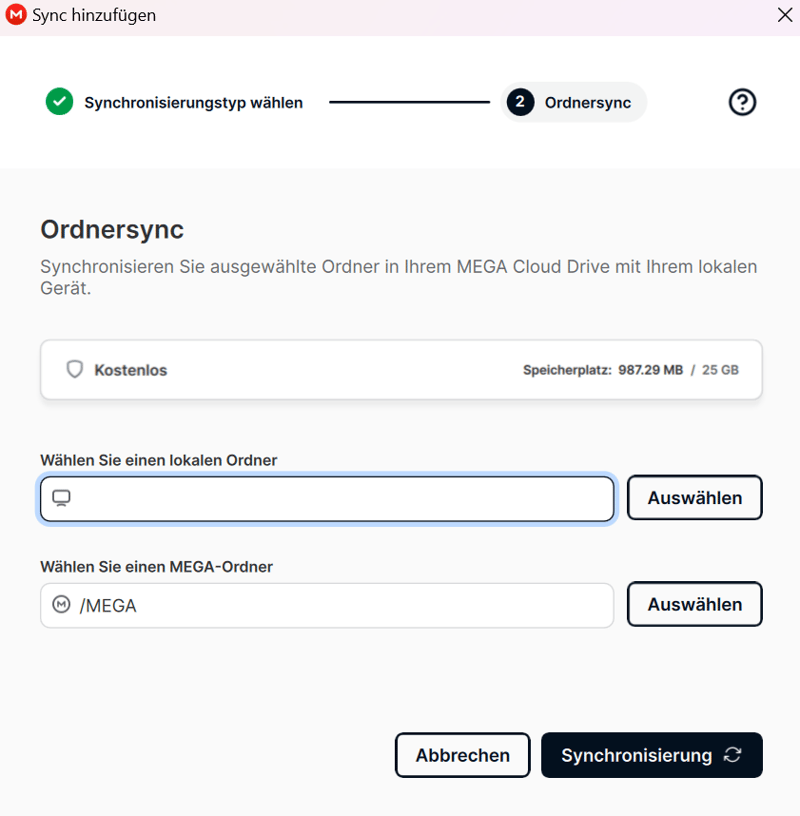This screenshot has width=800, height=816.
Task: Click the 25 GB storage limit text
Action: pos(720,370)
